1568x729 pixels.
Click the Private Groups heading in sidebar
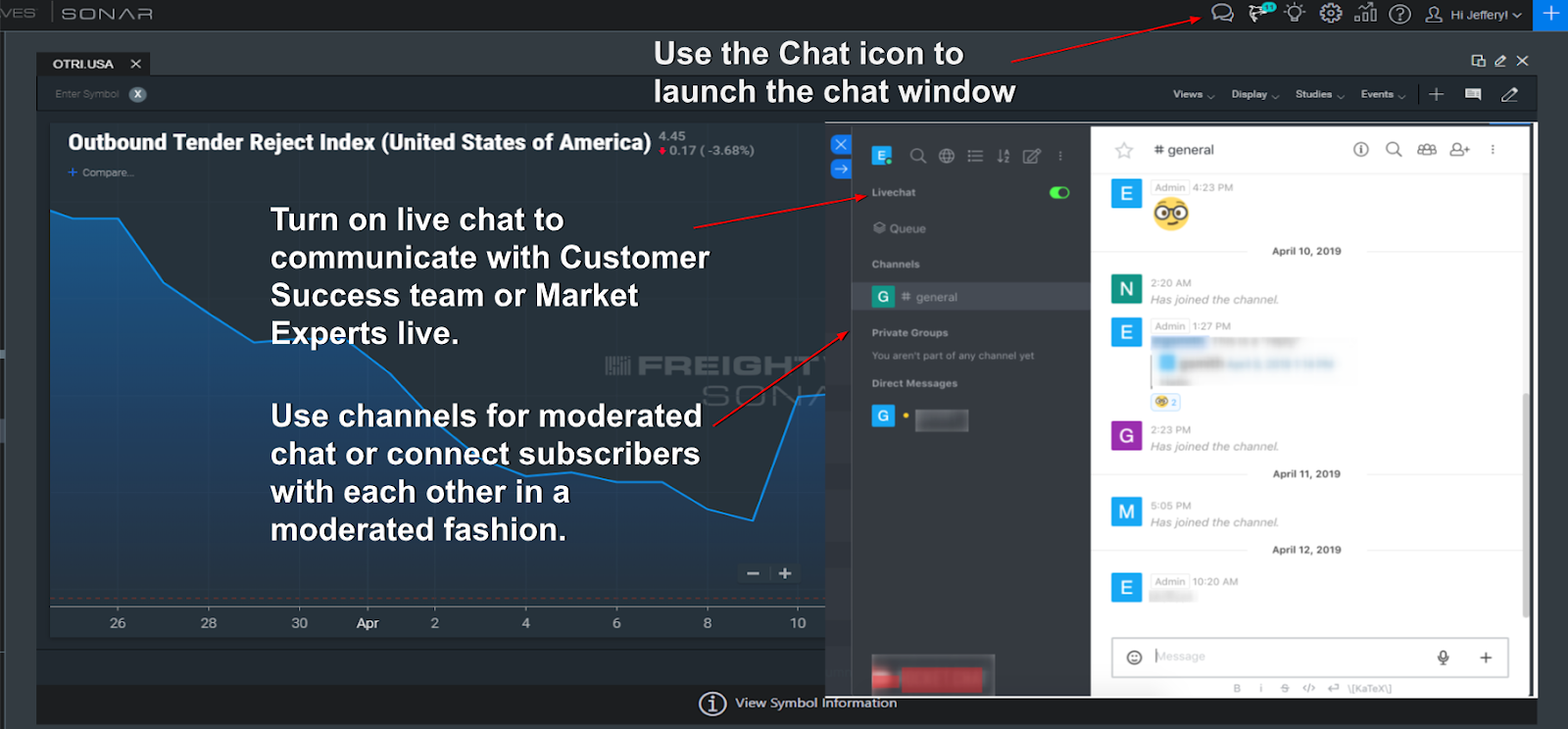pyautogui.click(x=909, y=333)
